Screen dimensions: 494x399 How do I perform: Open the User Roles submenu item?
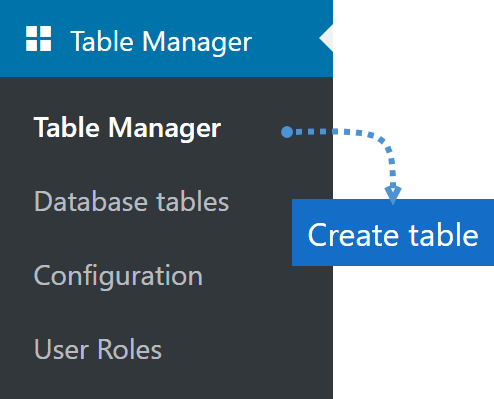pos(98,350)
